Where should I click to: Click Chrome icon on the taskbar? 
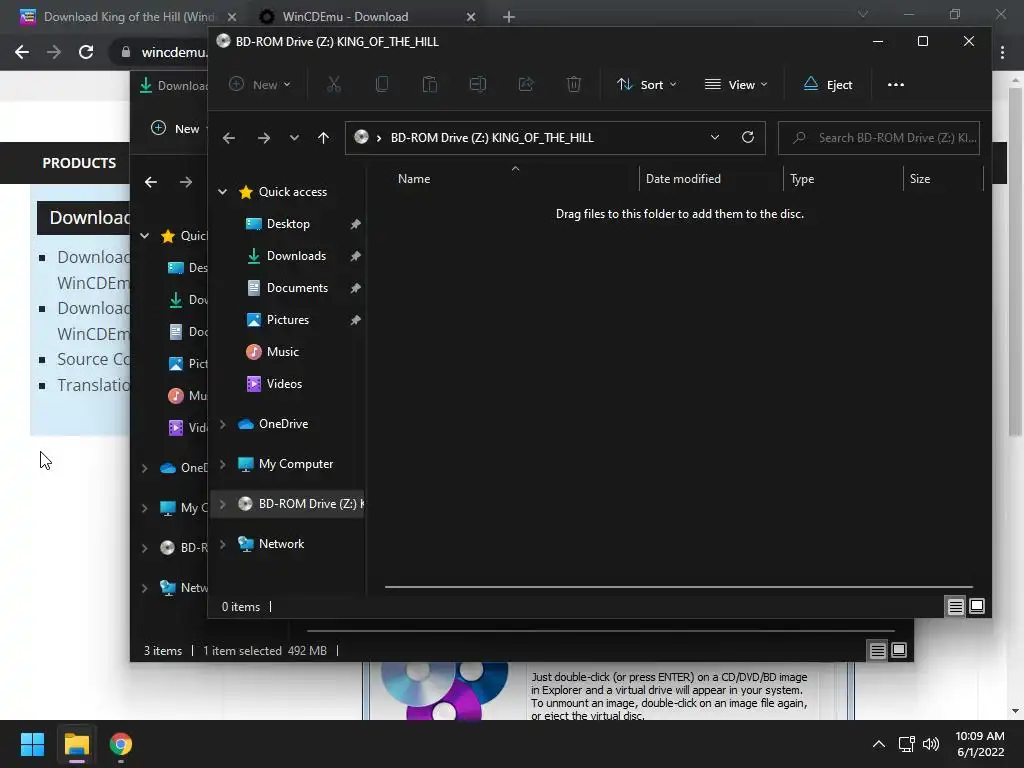pos(121,744)
